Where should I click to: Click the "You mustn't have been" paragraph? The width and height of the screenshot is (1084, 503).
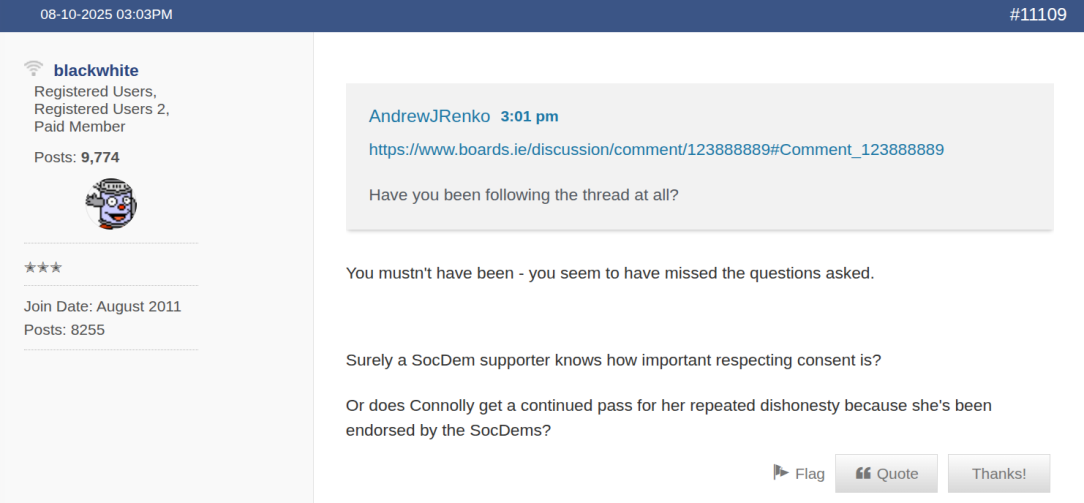point(609,272)
